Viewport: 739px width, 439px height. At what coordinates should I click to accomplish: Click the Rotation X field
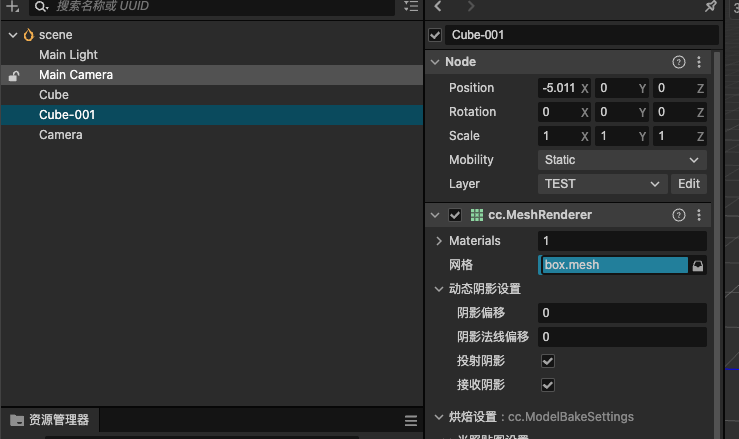[x=564, y=112]
